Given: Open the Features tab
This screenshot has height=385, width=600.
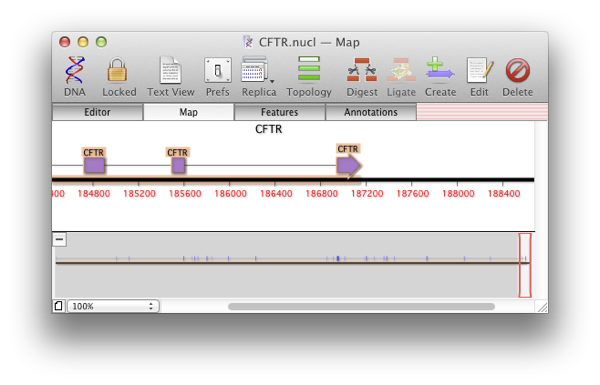Looking at the screenshot, I should click(x=279, y=112).
